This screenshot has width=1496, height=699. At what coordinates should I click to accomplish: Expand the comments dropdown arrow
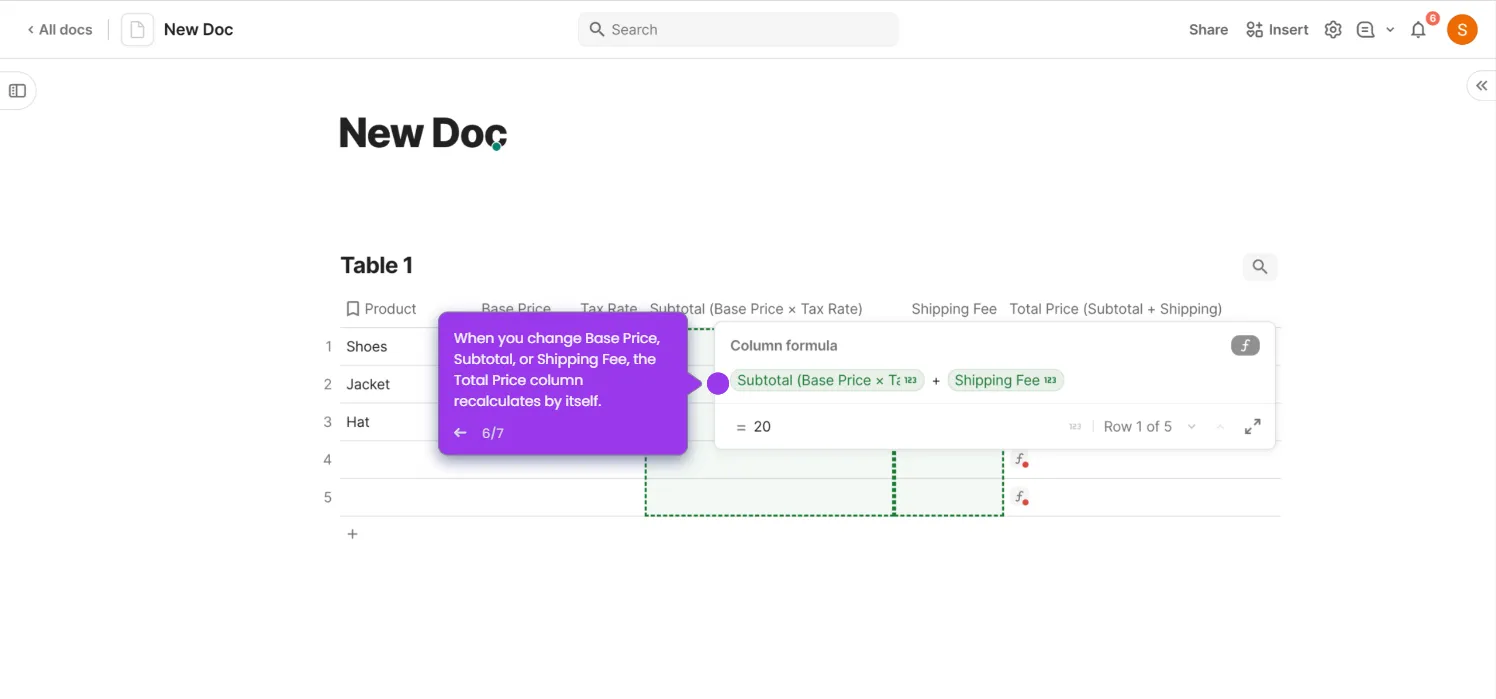click(1390, 30)
